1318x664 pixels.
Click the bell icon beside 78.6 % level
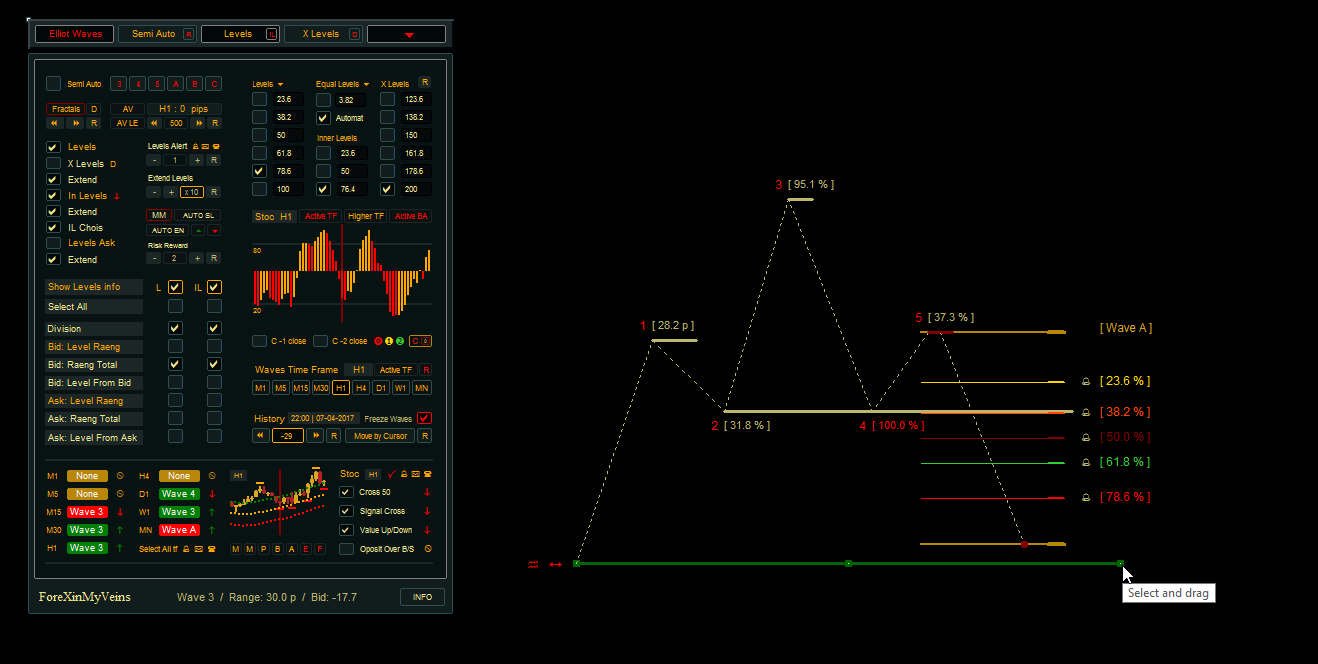tap(1086, 498)
